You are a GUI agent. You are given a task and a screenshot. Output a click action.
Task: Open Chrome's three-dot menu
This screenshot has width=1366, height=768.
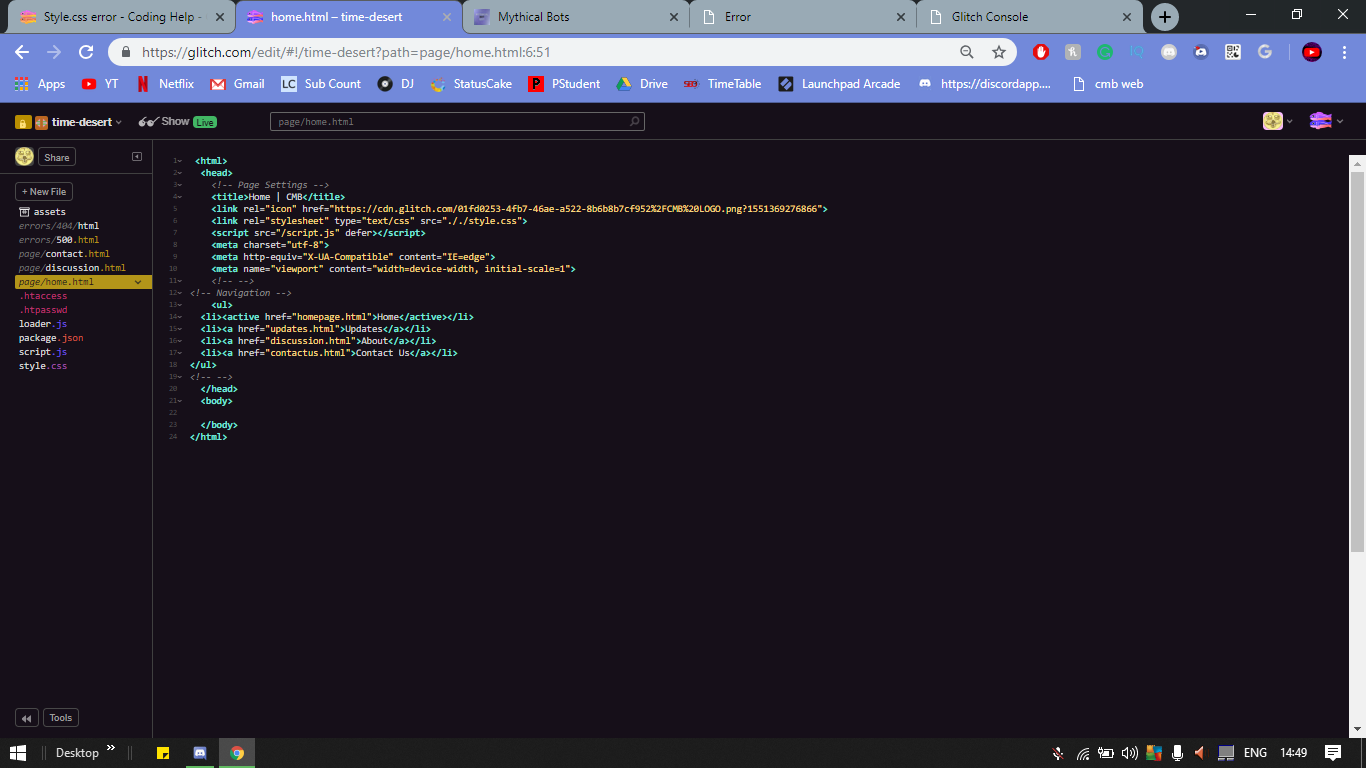1345,52
